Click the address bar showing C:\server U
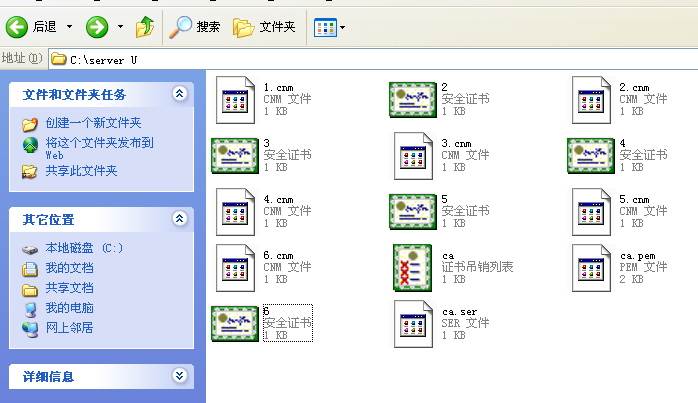This screenshot has width=698, height=403. (373, 59)
